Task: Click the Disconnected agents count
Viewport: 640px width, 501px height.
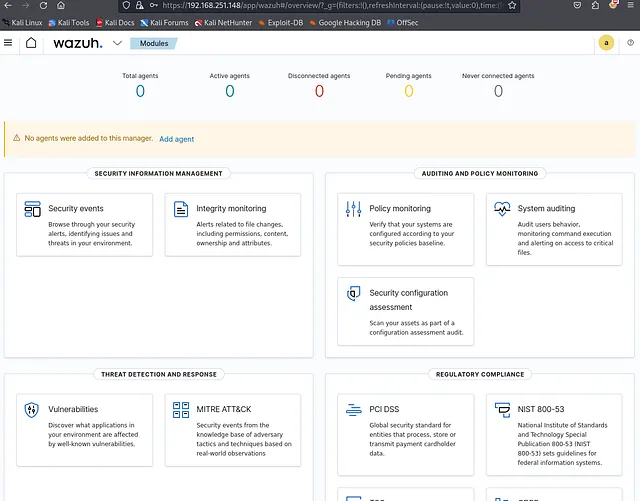Action: [x=319, y=91]
